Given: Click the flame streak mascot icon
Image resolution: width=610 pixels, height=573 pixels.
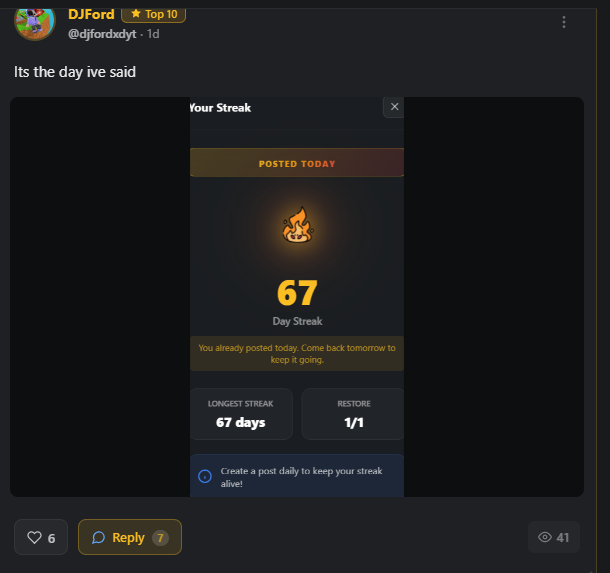Looking at the screenshot, I should point(298,225).
